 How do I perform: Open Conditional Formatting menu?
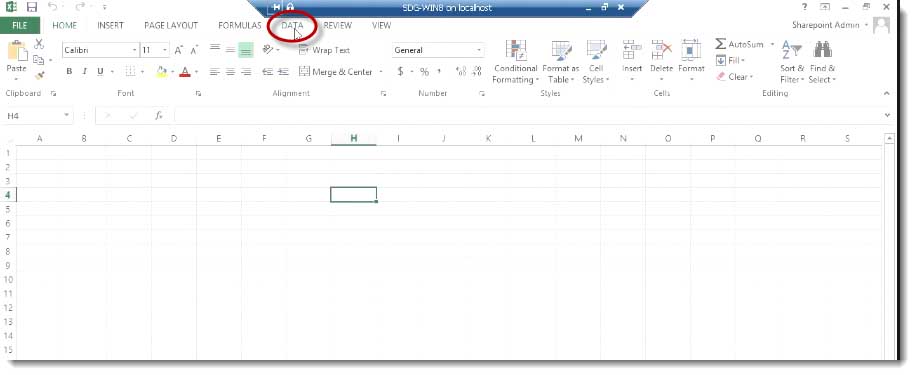(515, 62)
